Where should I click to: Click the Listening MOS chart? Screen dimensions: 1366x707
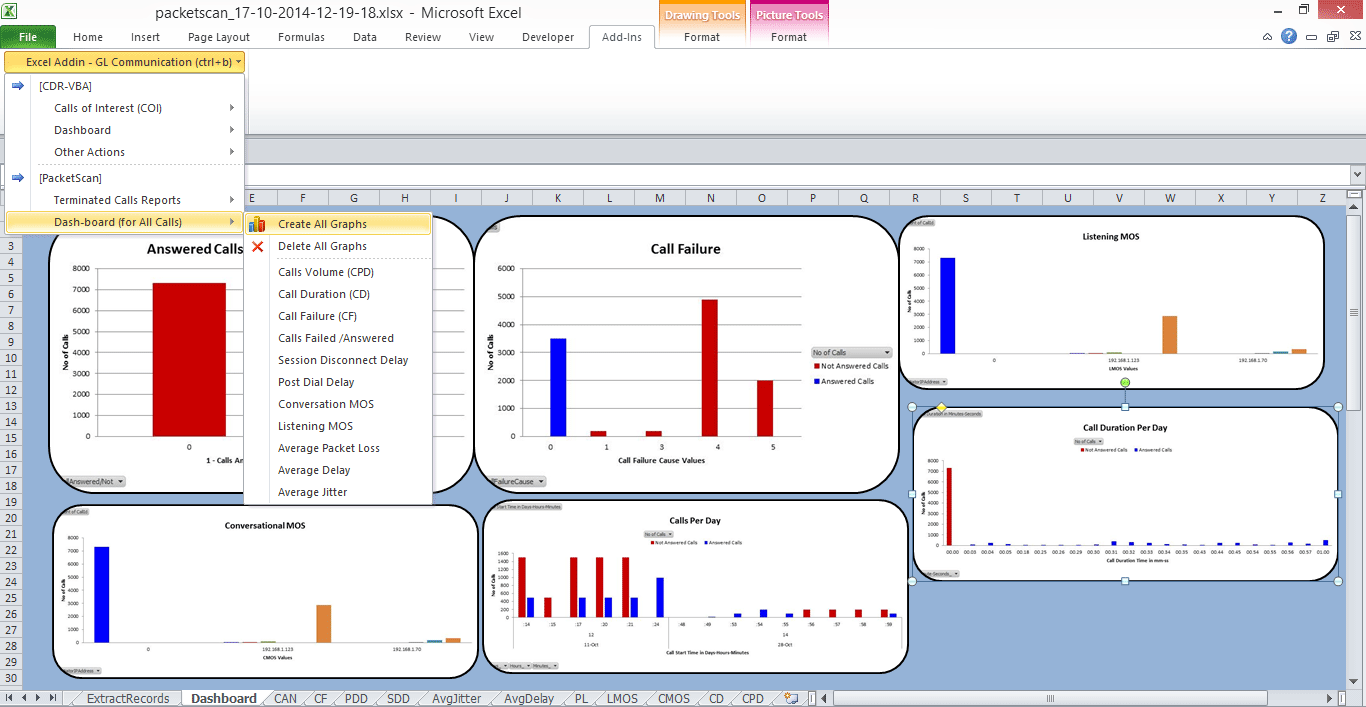tap(1111, 302)
